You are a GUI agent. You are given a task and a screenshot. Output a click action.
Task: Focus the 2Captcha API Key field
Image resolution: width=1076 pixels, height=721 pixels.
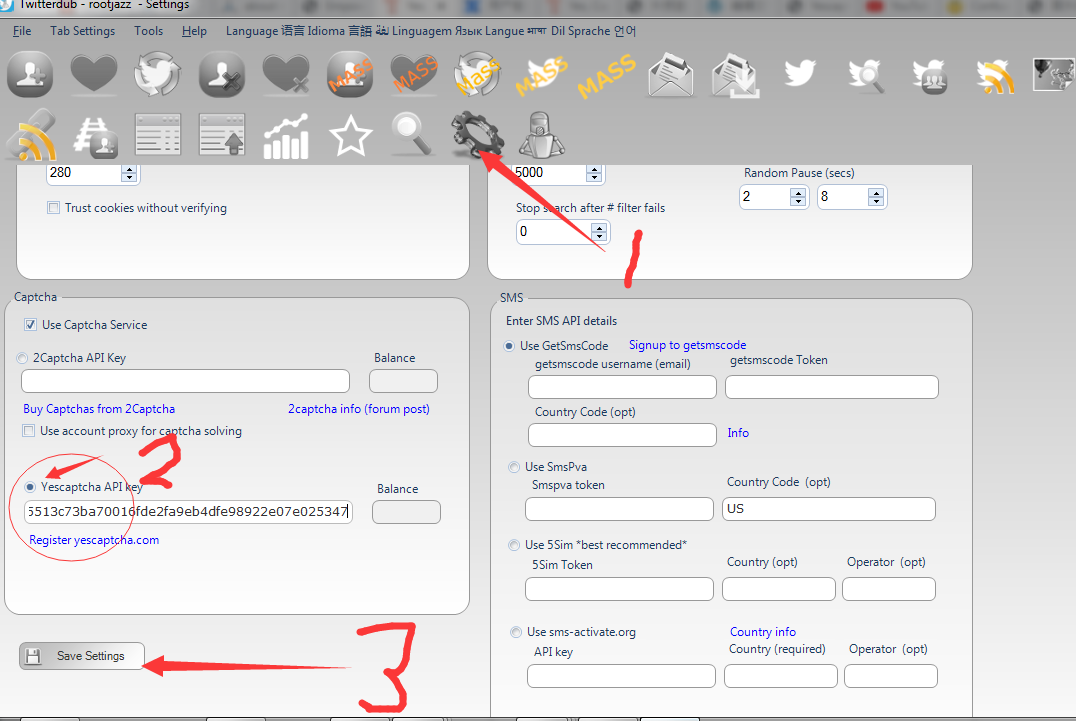tap(185, 381)
